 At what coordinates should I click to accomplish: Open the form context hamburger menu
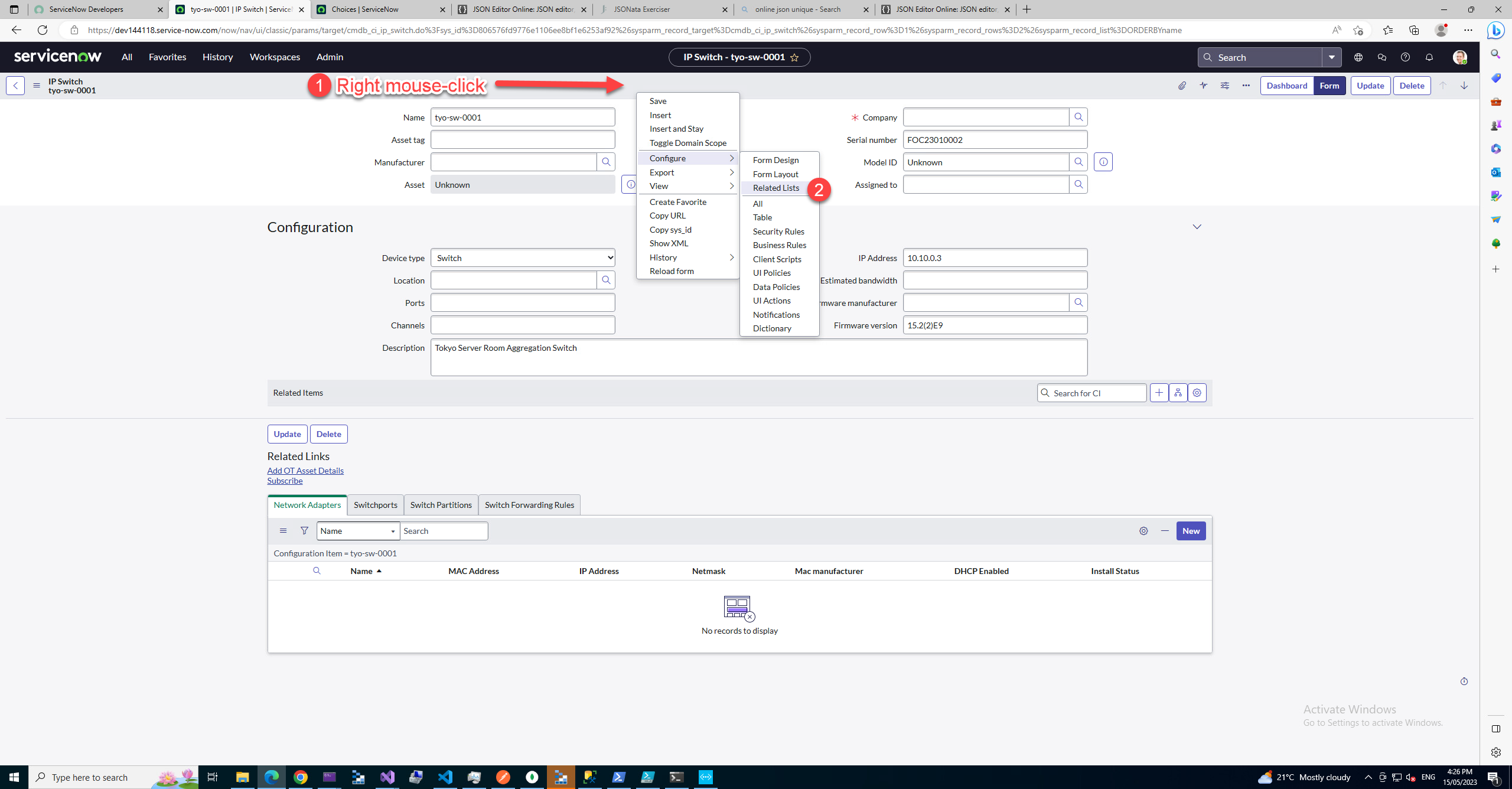point(37,86)
